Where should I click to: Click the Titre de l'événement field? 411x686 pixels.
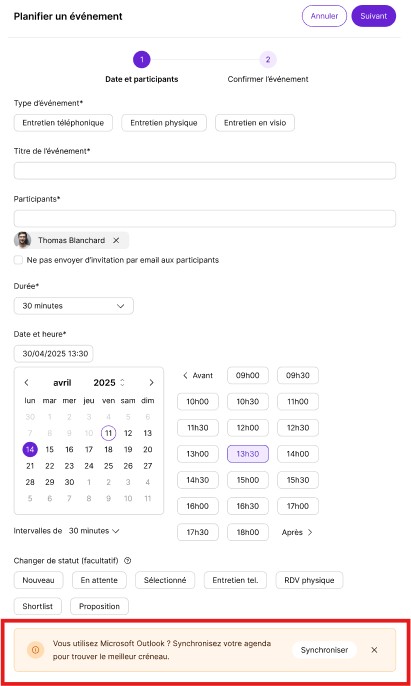pos(205,171)
